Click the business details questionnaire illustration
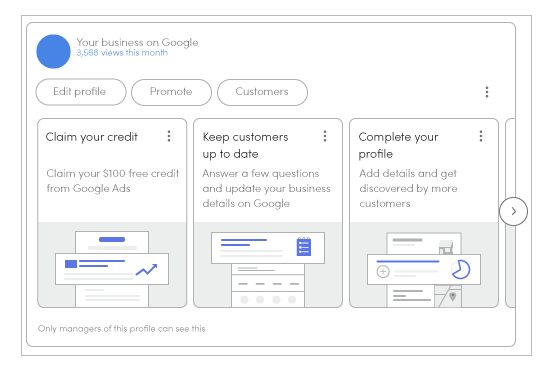The width and height of the screenshot is (553, 371). click(268, 264)
